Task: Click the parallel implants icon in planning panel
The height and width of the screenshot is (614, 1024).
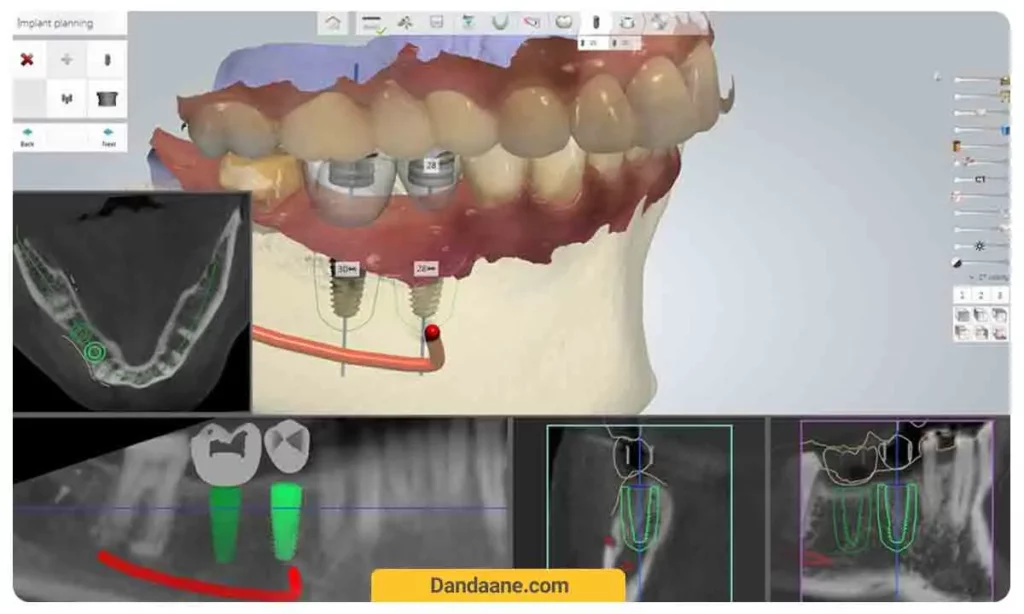Action: pos(67,98)
